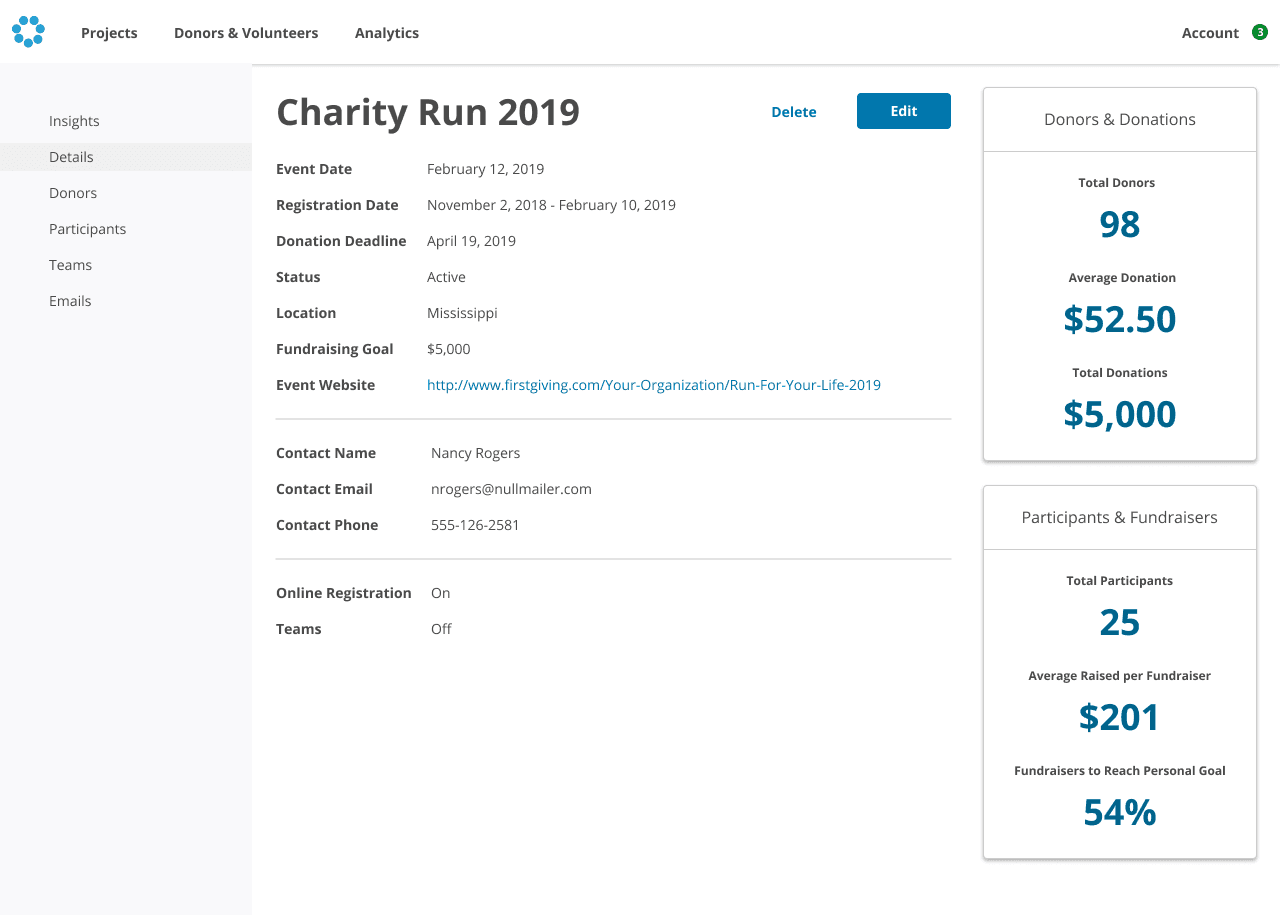Delete the Charity Run 2019 event
This screenshot has height=915, width=1280.
pyautogui.click(x=793, y=112)
